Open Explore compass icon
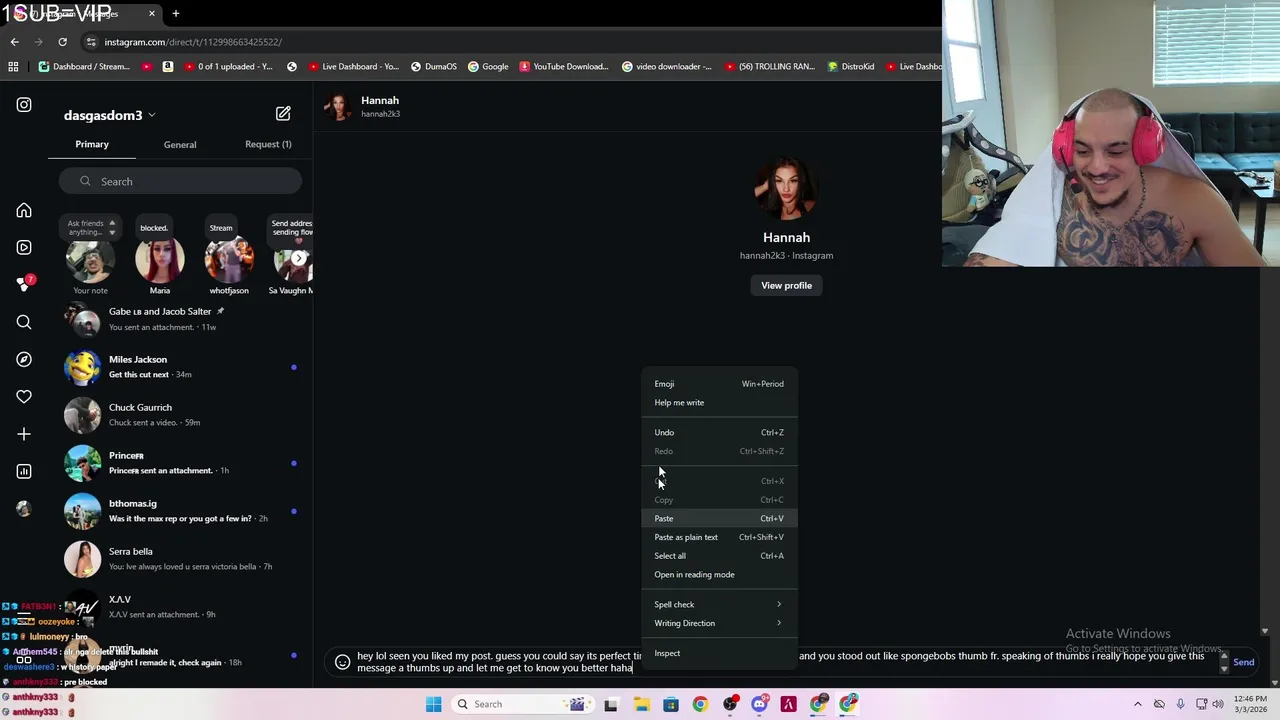The height and width of the screenshot is (720, 1280). click(24, 359)
